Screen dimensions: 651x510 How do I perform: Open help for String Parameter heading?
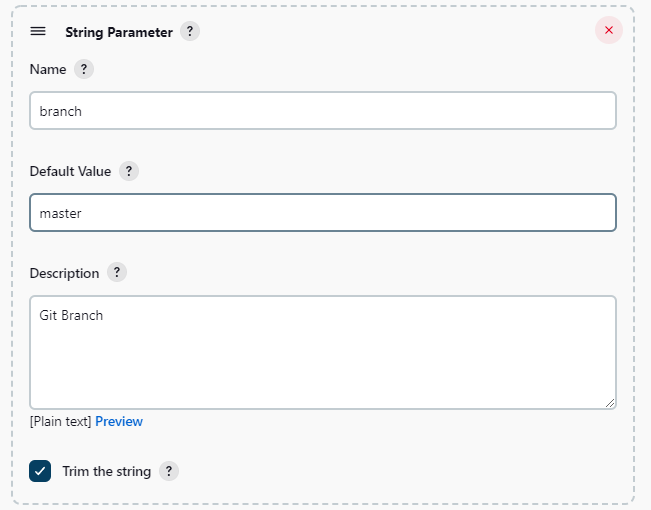(190, 31)
